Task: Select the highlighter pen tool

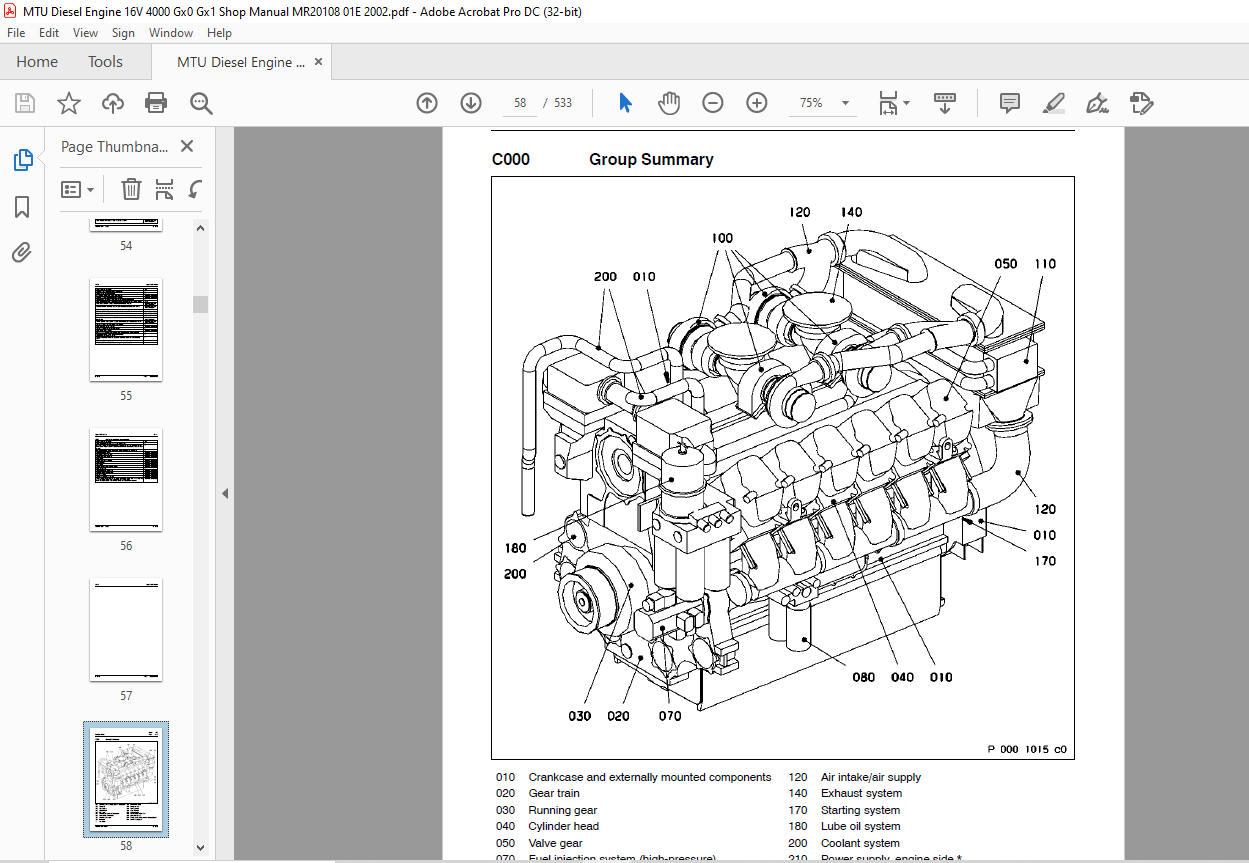Action: [x=1054, y=103]
